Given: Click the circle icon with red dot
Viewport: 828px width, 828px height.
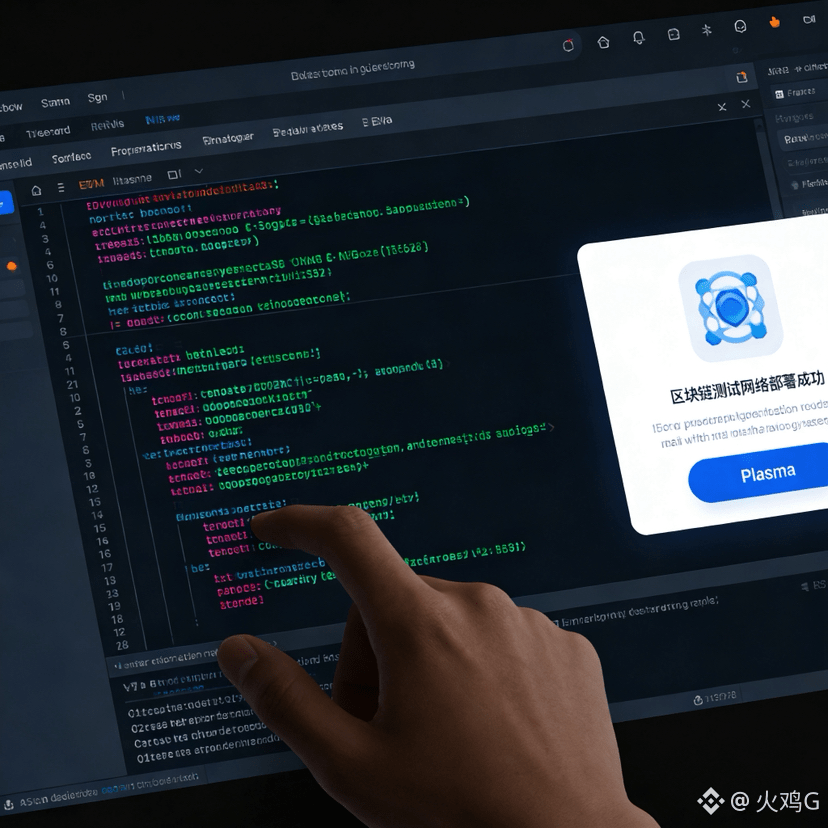Looking at the screenshot, I should pos(568,45).
